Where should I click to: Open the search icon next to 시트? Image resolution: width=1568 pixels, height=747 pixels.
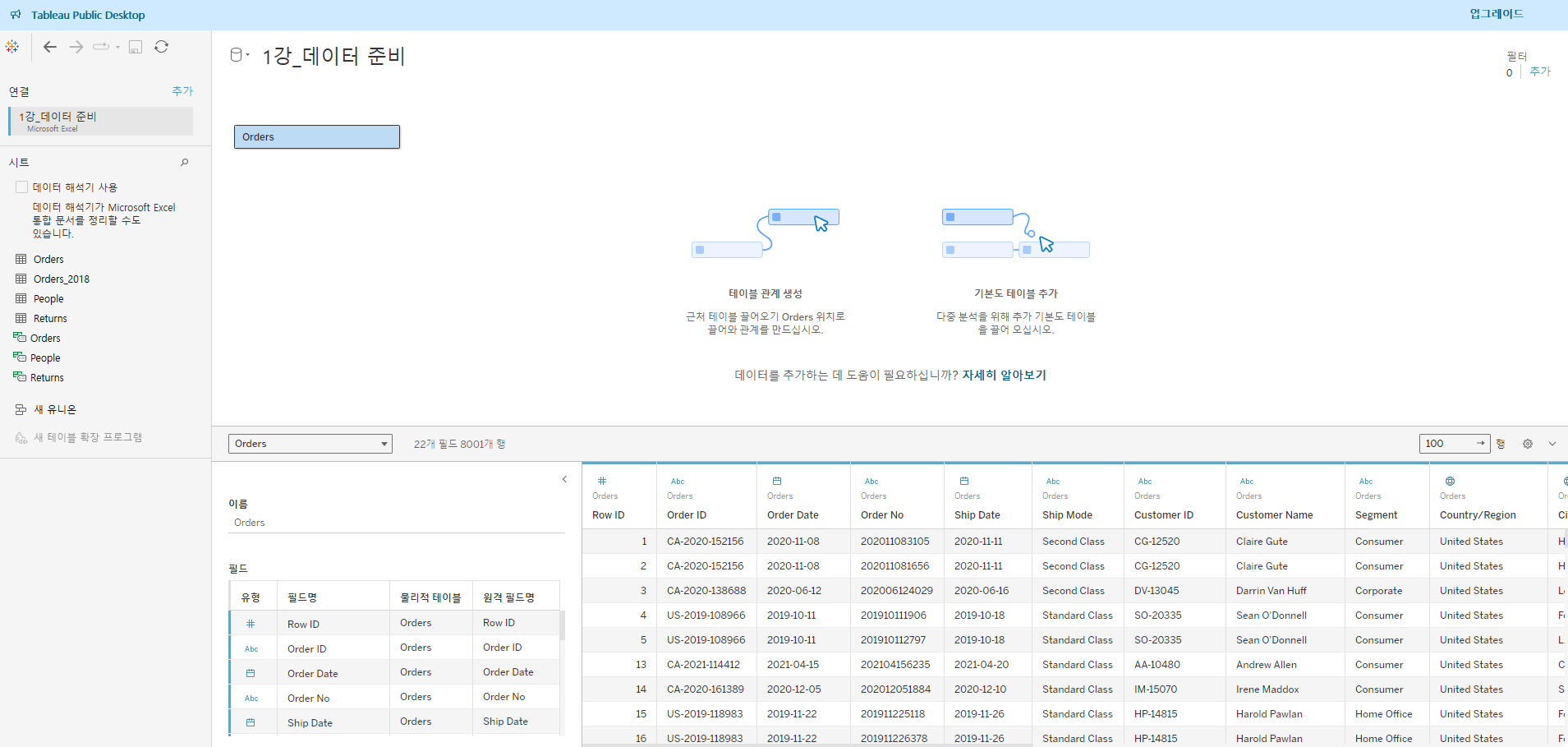pos(185,163)
